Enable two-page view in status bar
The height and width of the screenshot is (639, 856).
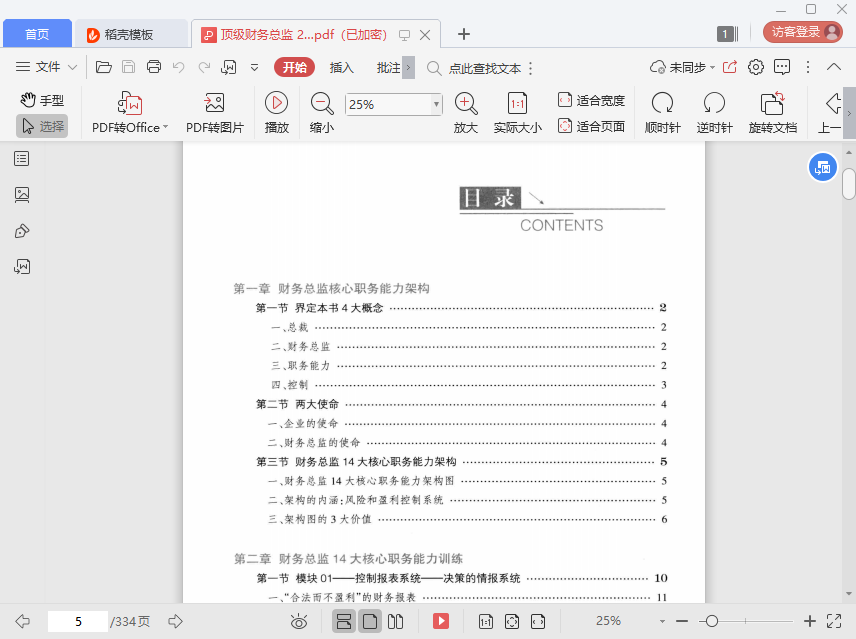(396, 621)
